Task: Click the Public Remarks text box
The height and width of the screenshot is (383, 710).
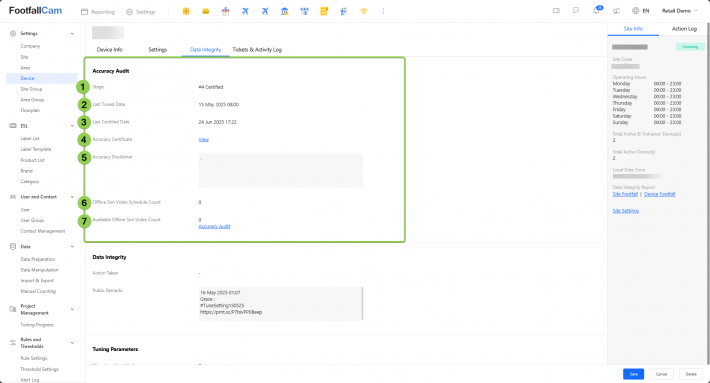Action: click(281, 304)
